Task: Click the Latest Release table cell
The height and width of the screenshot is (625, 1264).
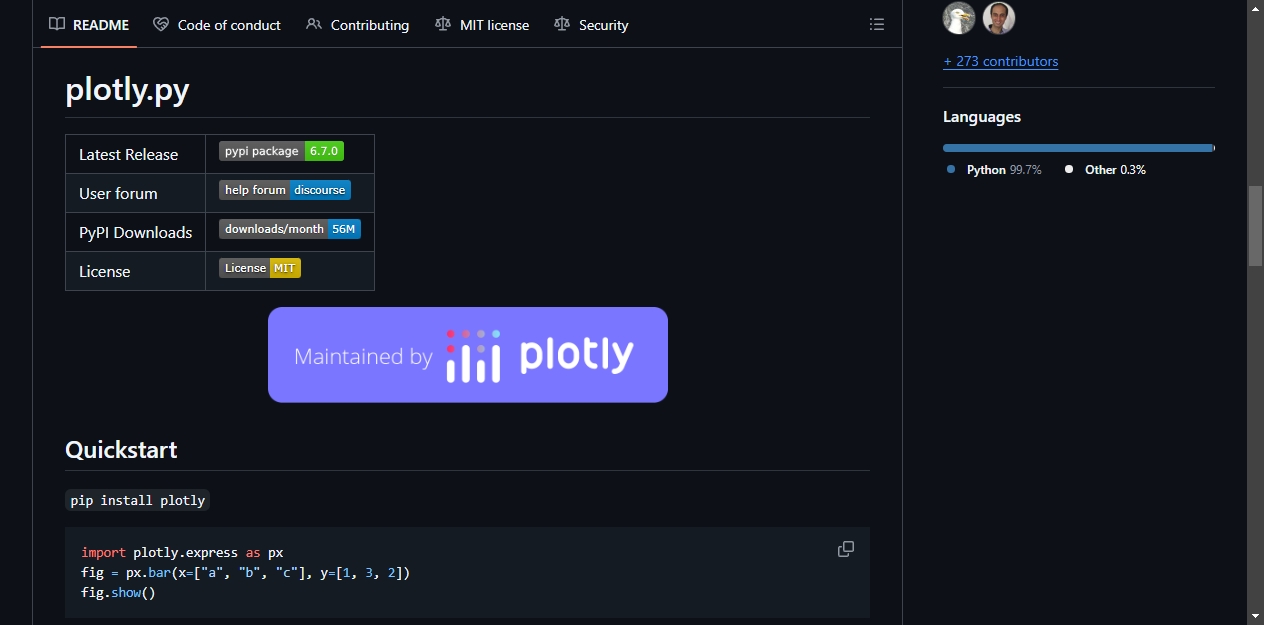Action: (x=135, y=154)
